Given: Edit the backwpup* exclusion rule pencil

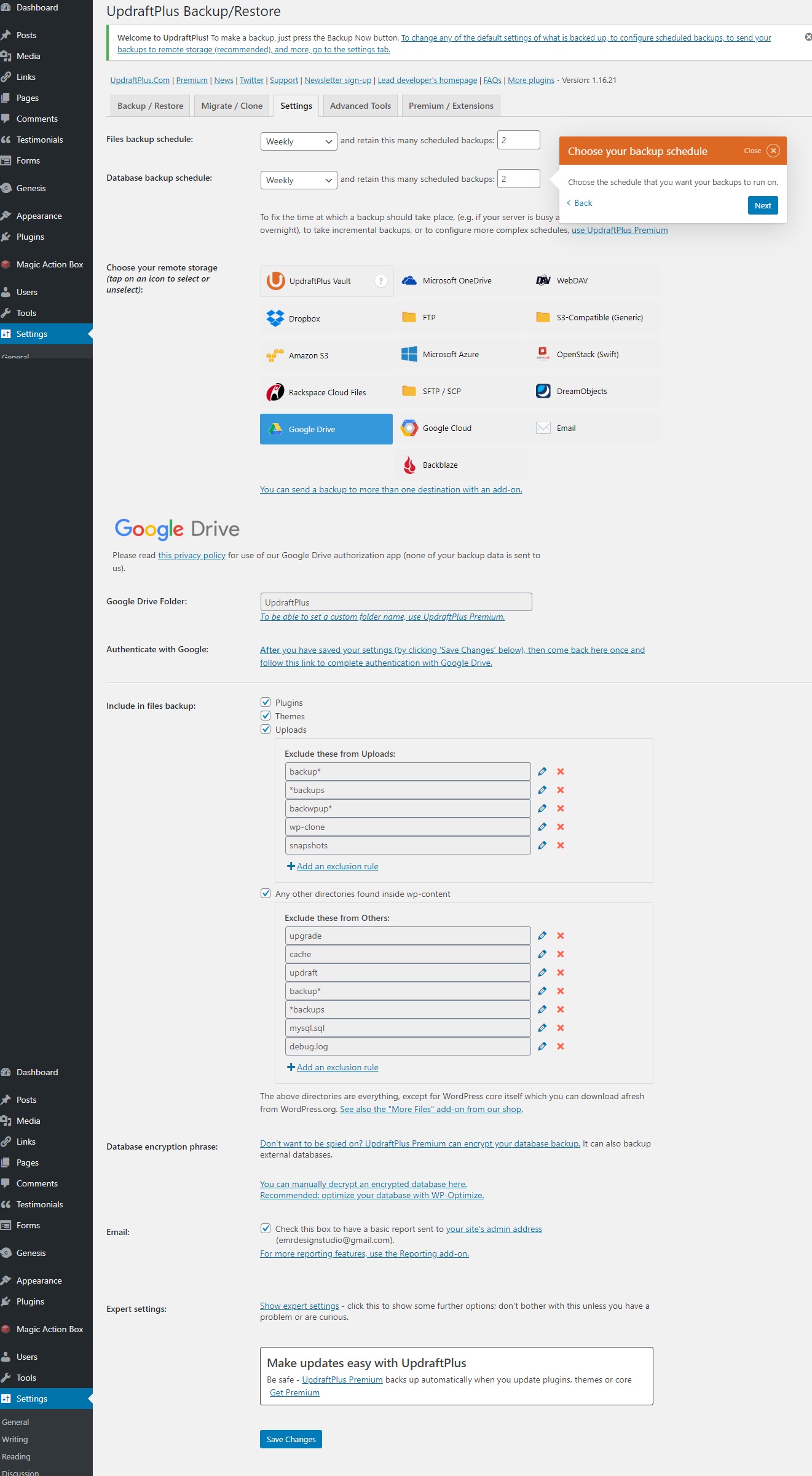Looking at the screenshot, I should (542, 808).
